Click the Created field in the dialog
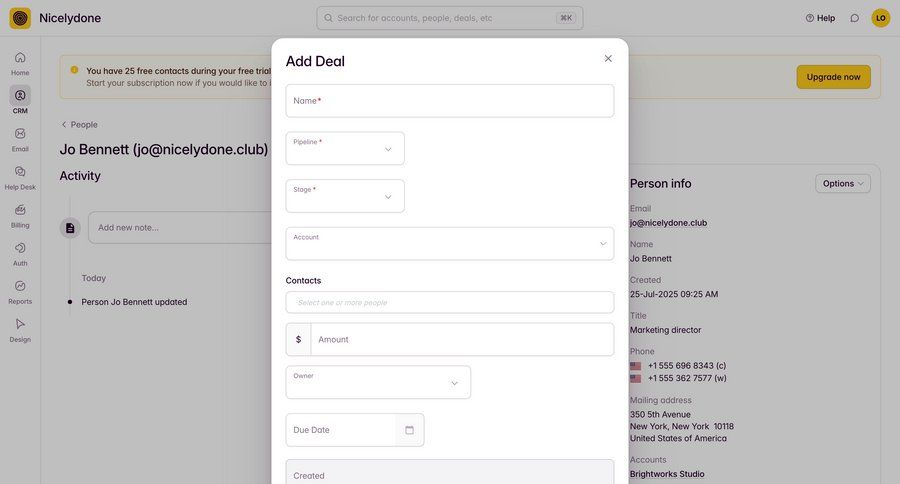 click(450, 472)
